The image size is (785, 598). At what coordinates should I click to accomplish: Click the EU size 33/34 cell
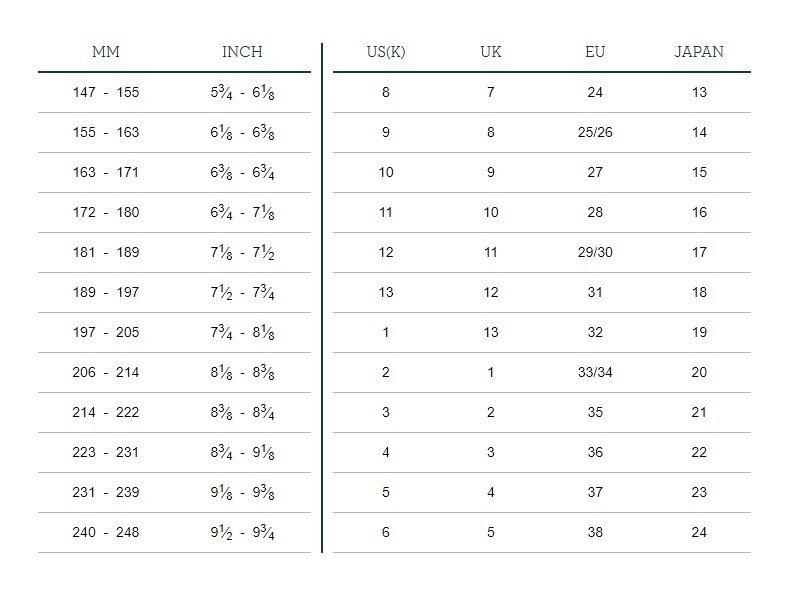595,372
